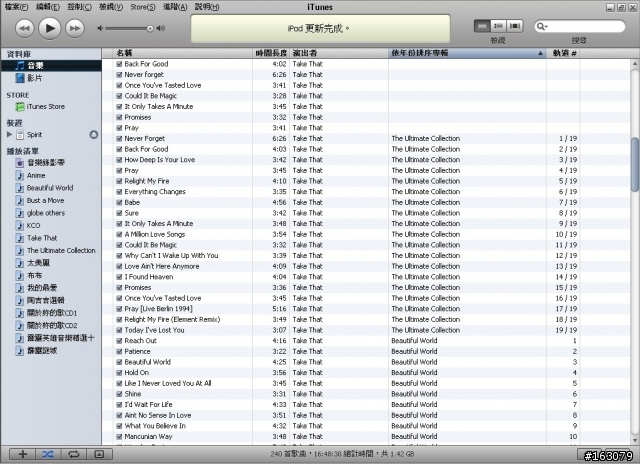Uncheck the Shine song checkbox
This screenshot has width=640, height=464.
coord(119,394)
